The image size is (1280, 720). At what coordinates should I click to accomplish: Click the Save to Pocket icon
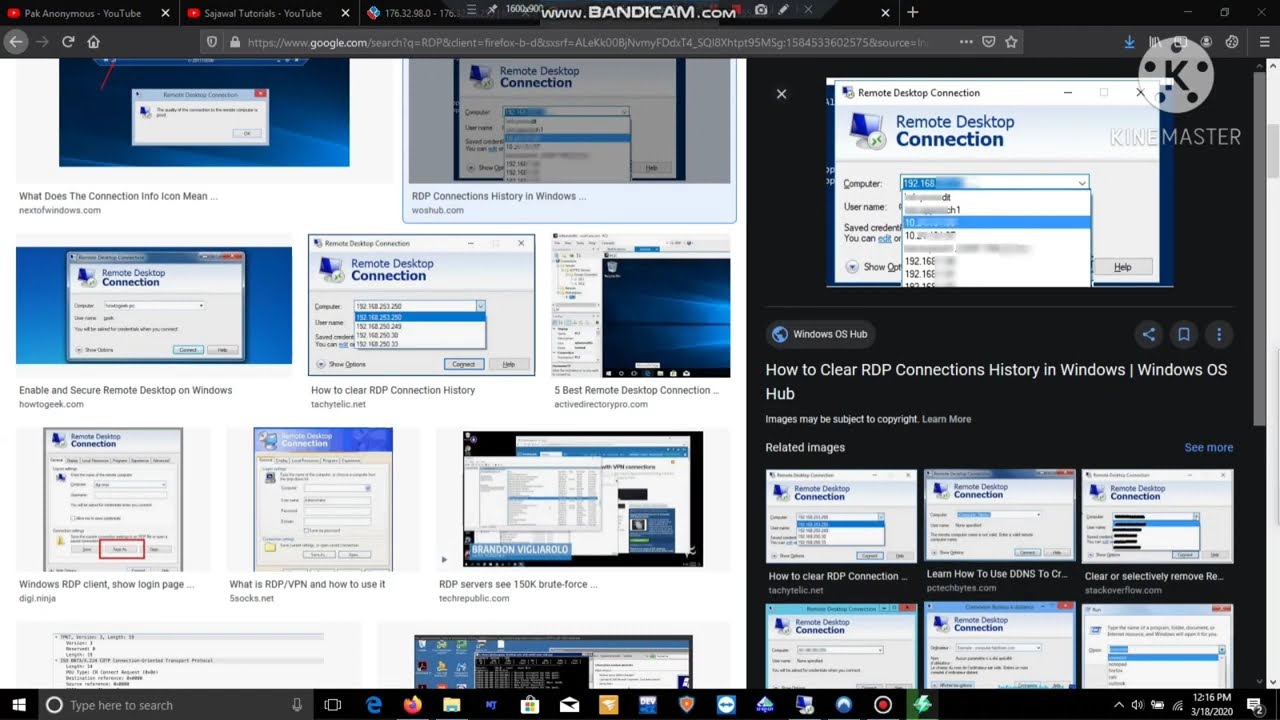coord(989,42)
